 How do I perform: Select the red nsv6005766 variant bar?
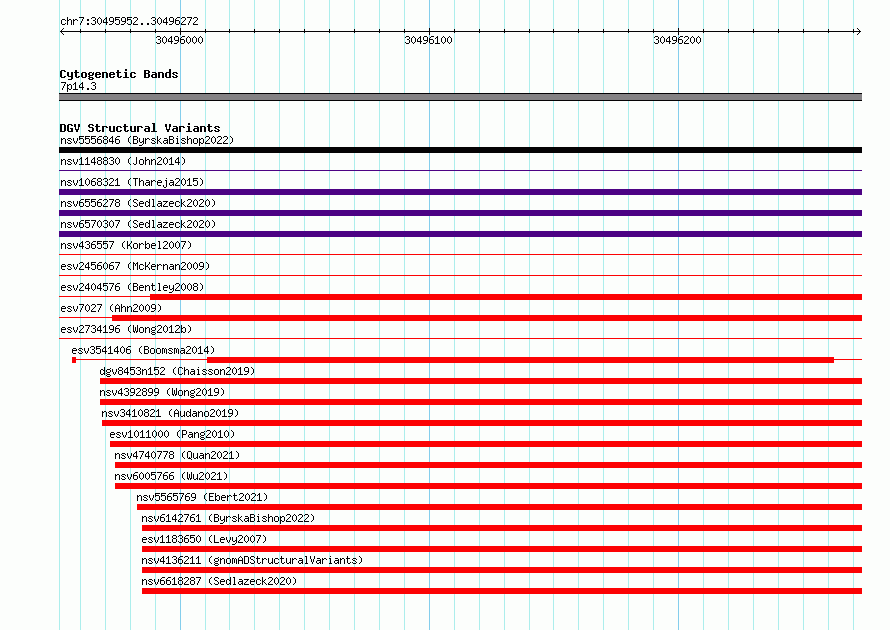pyautogui.click(x=488, y=486)
